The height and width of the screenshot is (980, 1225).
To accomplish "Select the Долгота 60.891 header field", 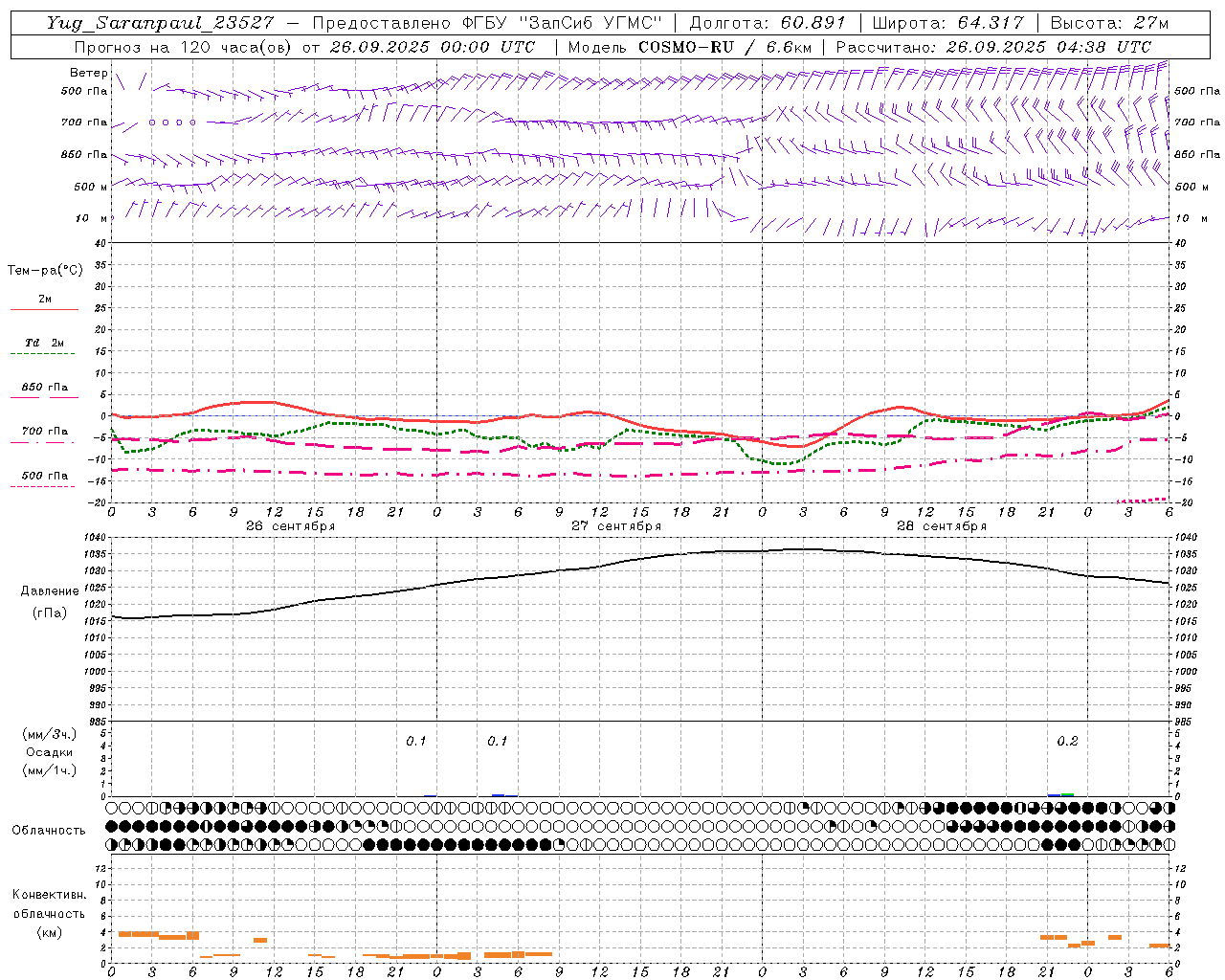I will coord(768,23).
